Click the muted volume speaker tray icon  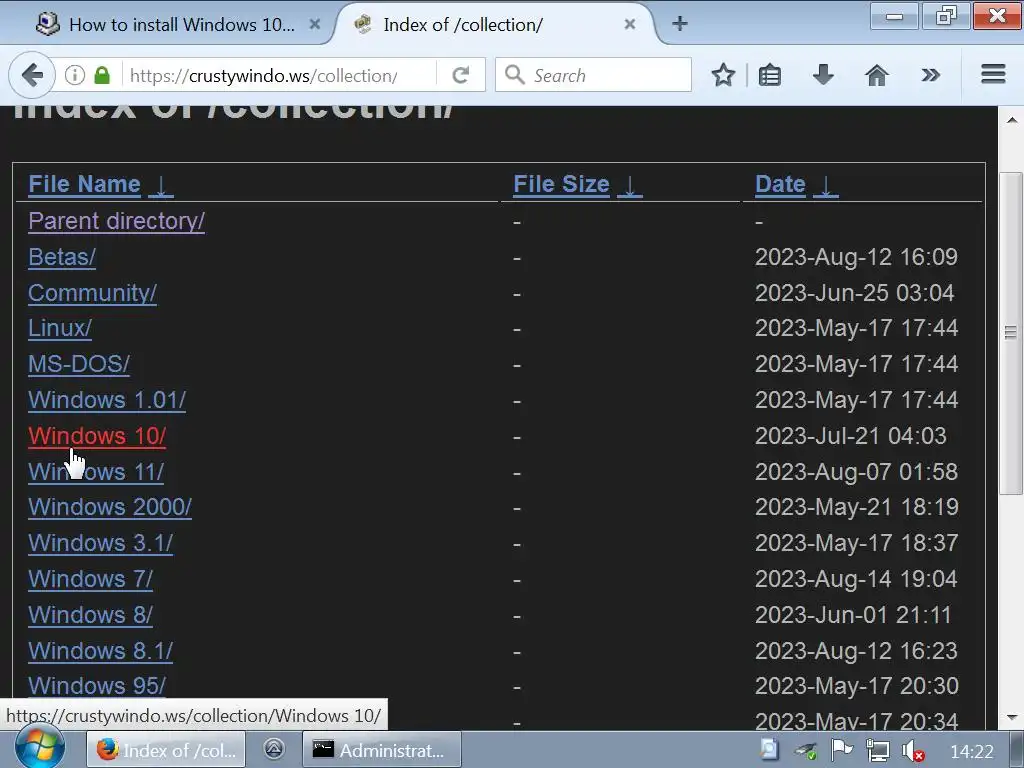912,750
